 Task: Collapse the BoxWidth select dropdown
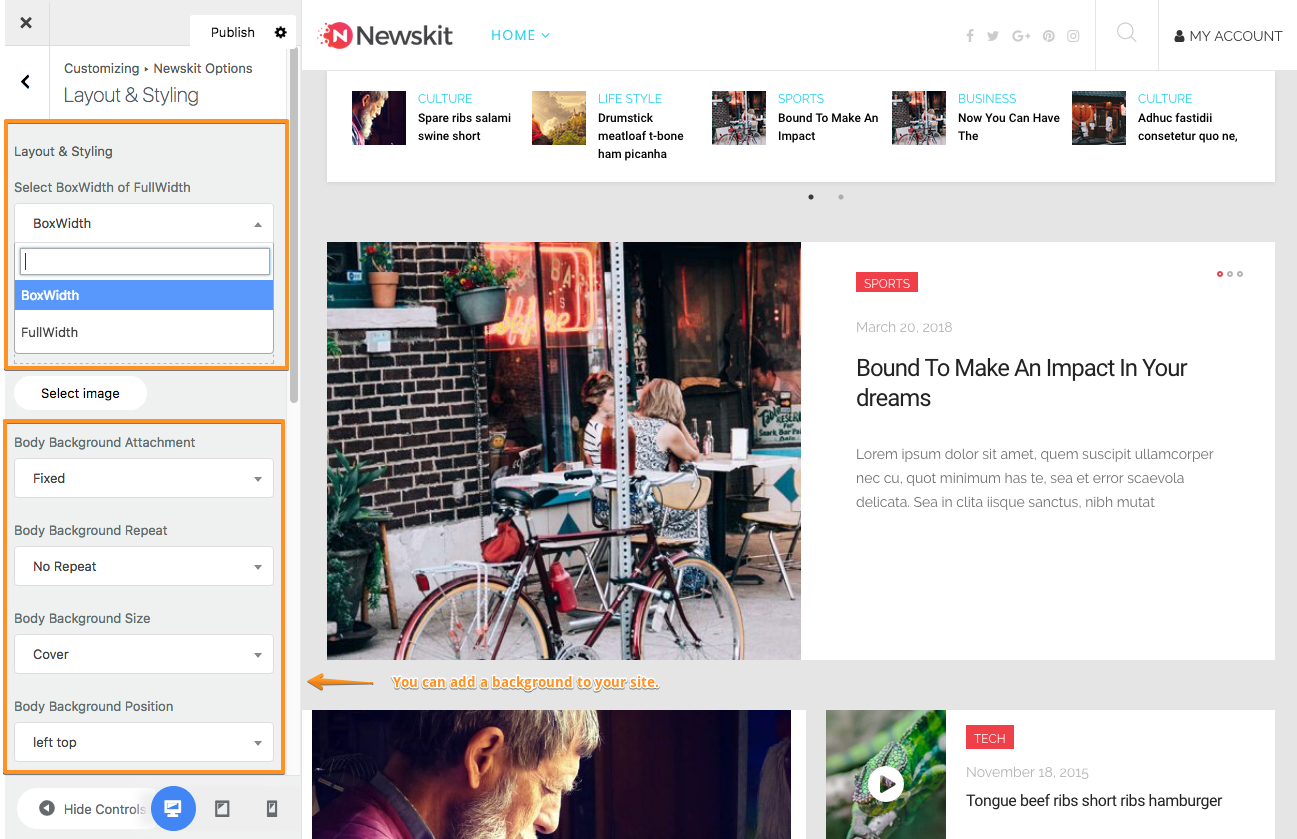(x=144, y=223)
